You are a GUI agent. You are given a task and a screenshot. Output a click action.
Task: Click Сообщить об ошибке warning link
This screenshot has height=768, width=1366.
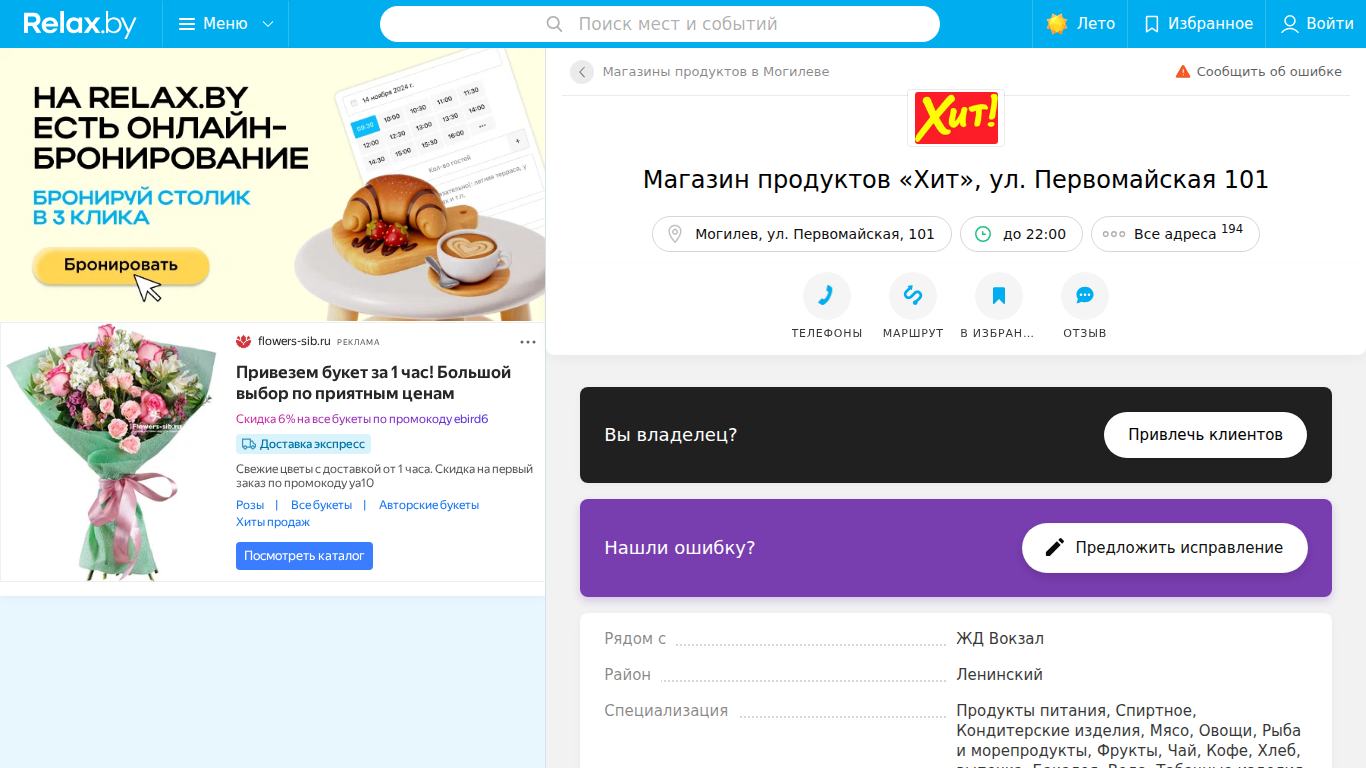point(1258,72)
